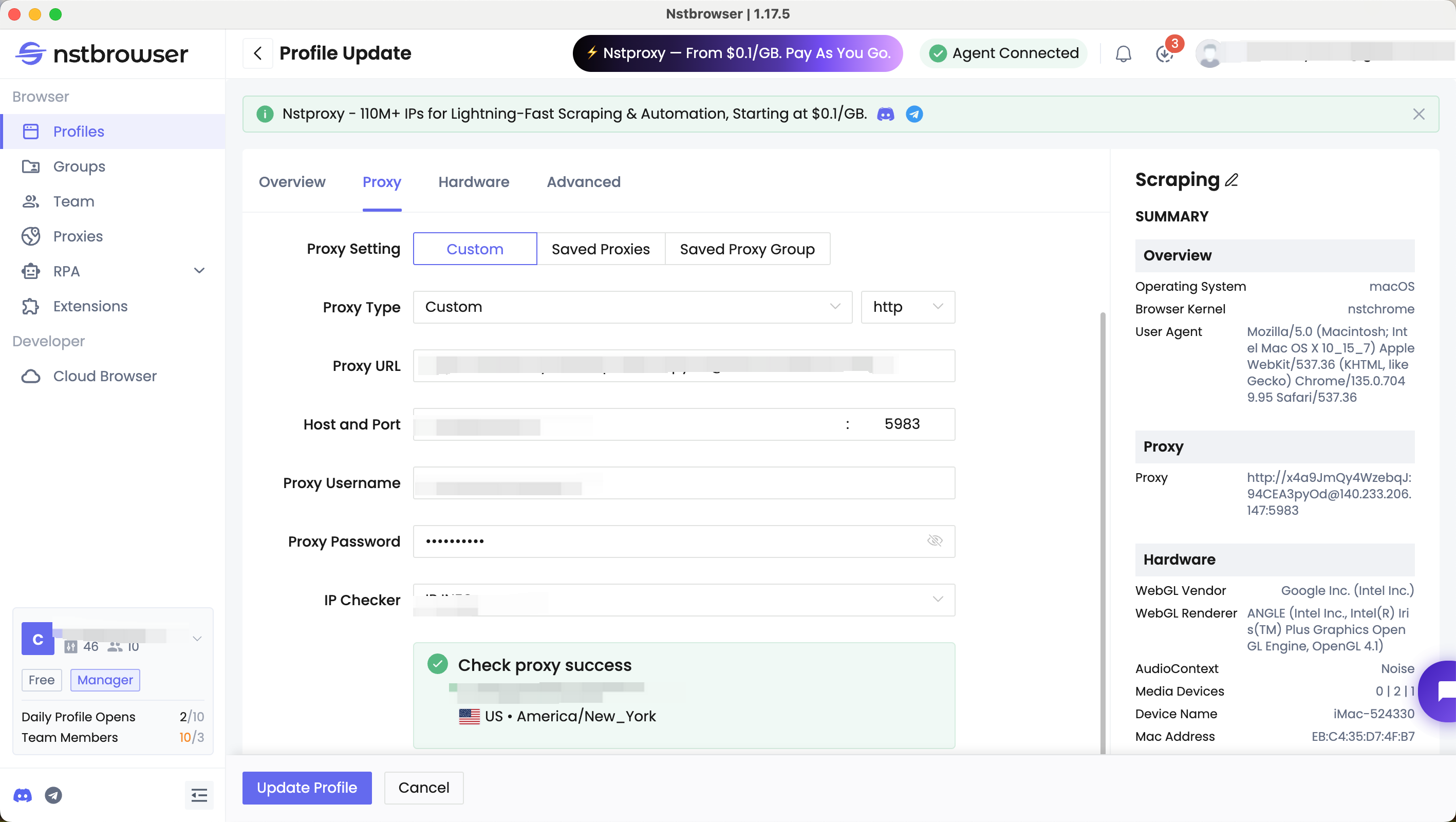Image resolution: width=1456 pixels, height=822 pixels.
Task: Switch to the Hardware tab
Action: pos(473,182)
